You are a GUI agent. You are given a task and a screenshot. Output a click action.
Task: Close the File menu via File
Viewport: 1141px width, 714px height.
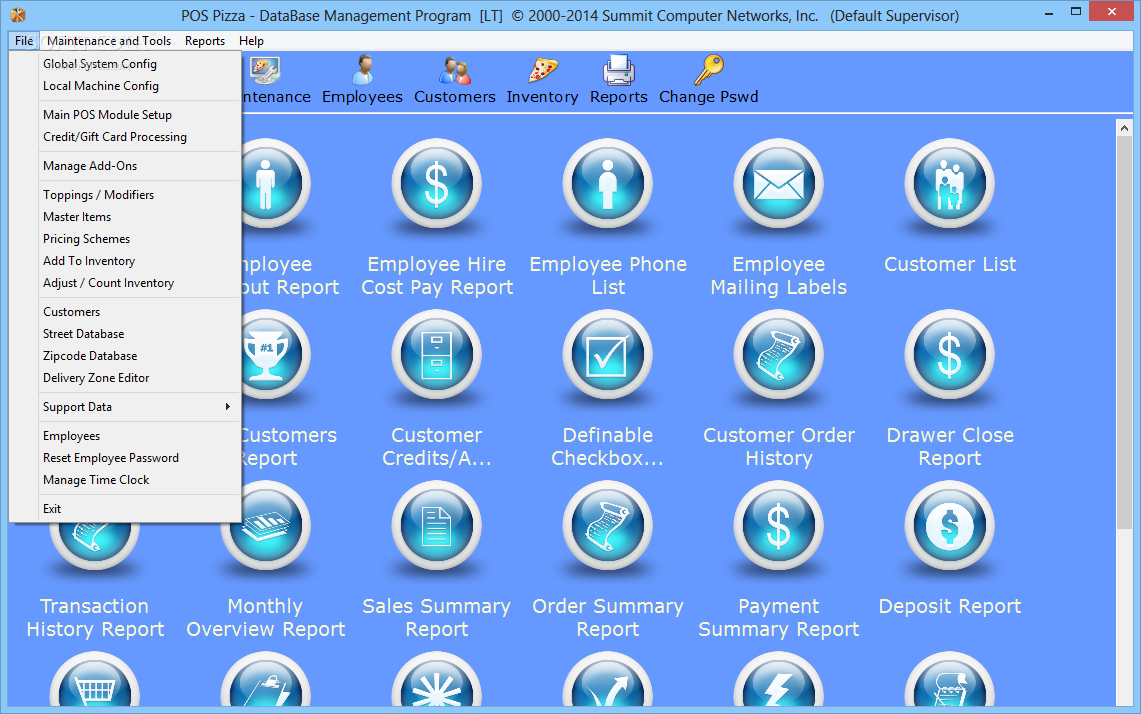tap(24, 41)
